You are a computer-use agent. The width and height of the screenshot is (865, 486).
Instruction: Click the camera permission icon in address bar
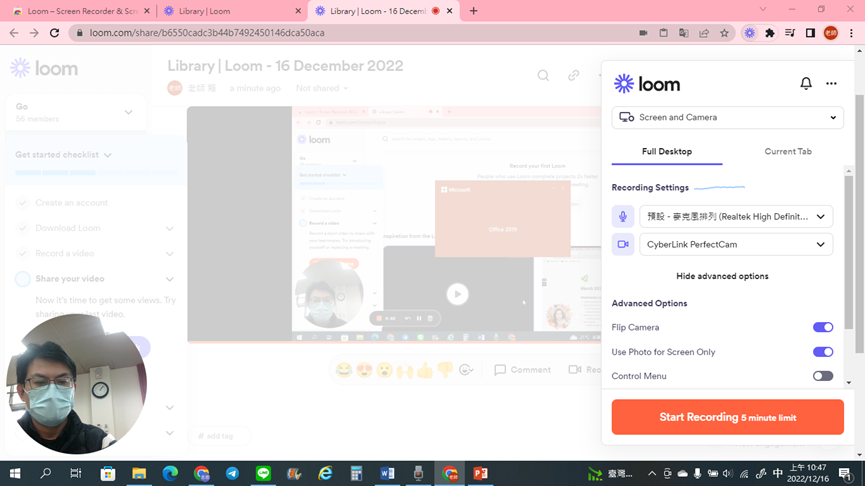(x=643, y=33)
